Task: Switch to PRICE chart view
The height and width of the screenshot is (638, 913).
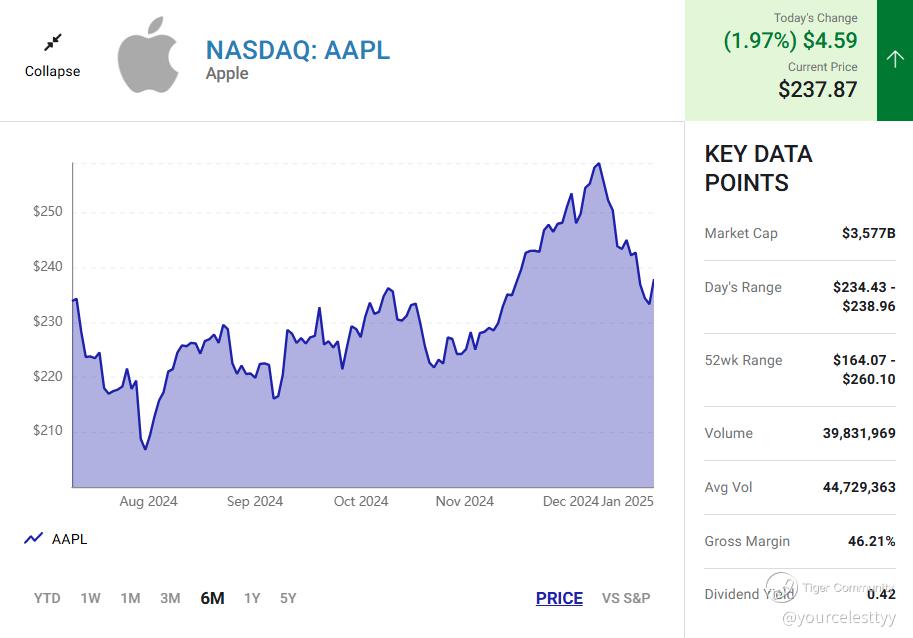Action: click(559, 598)
